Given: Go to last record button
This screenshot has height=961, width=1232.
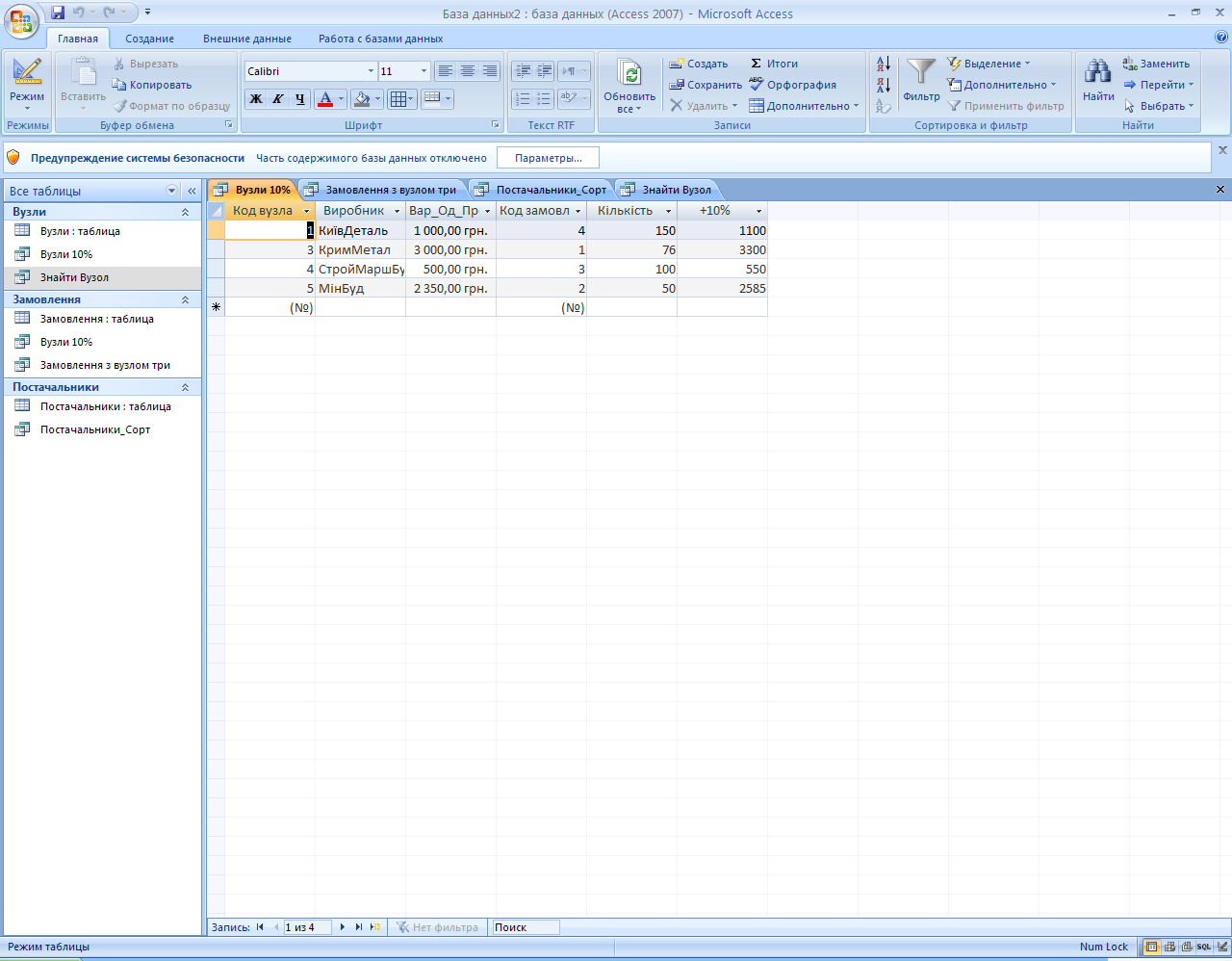Looking at the screenshot, I should click(x=359, y=927).
